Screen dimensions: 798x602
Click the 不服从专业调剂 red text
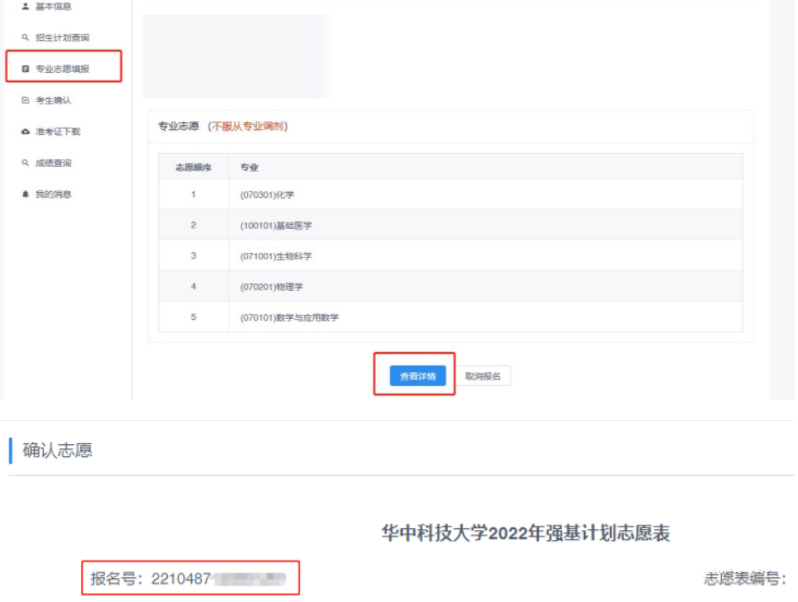[247, 126]
